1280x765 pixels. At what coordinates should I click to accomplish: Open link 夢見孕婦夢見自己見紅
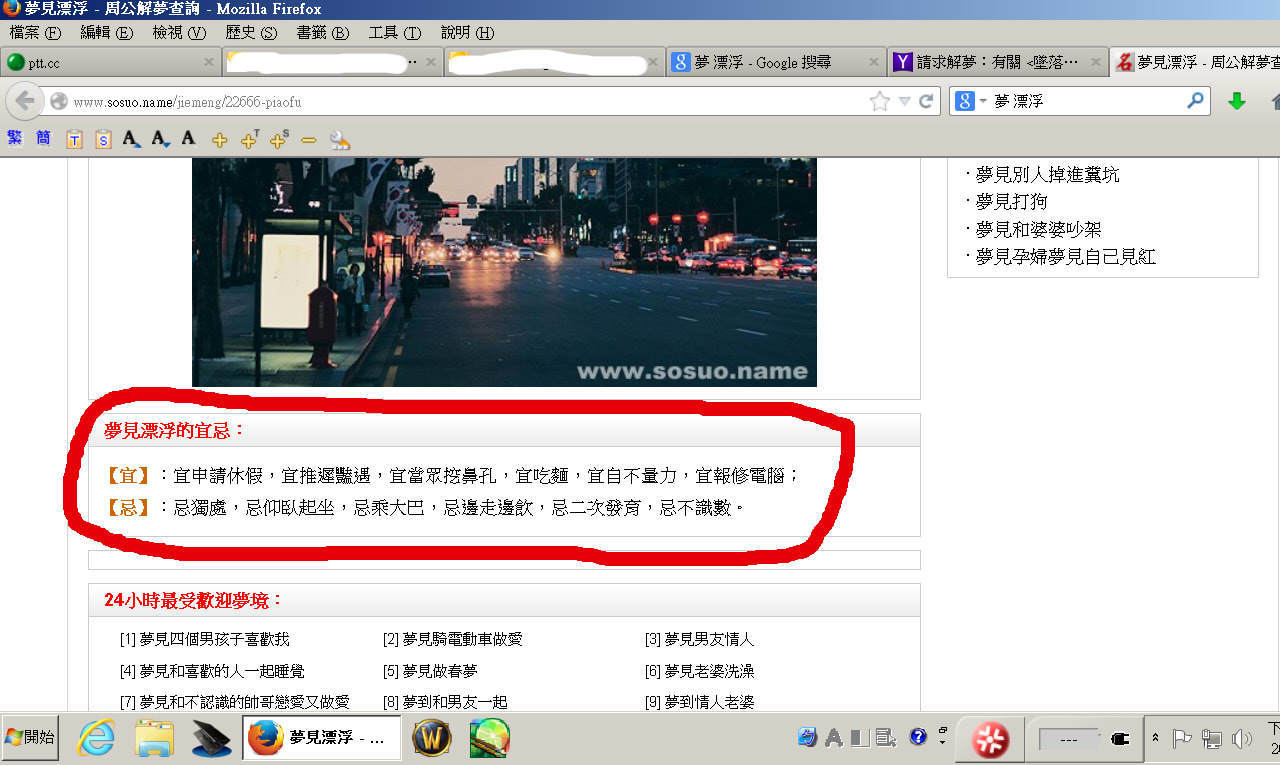(1065, 257)
